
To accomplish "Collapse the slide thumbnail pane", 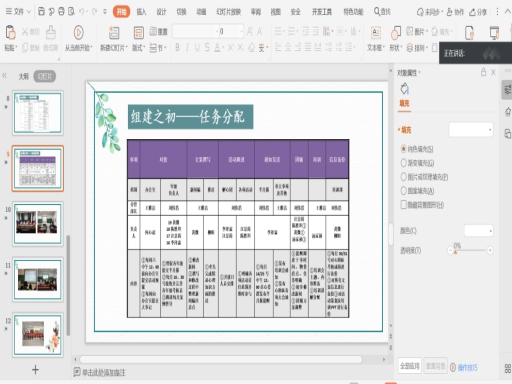I will [5, 76].
